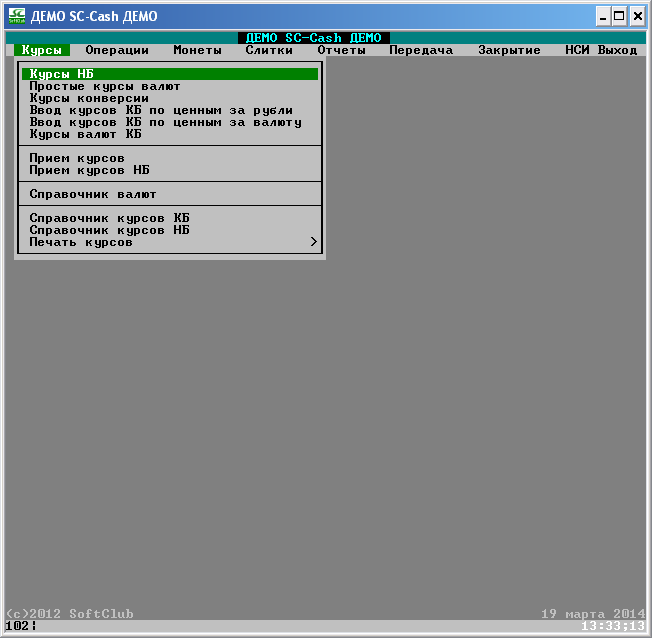Close the SC-Cash window
Image resolution: width=652 pixels, height=638 pixels.
pos(637,17)
